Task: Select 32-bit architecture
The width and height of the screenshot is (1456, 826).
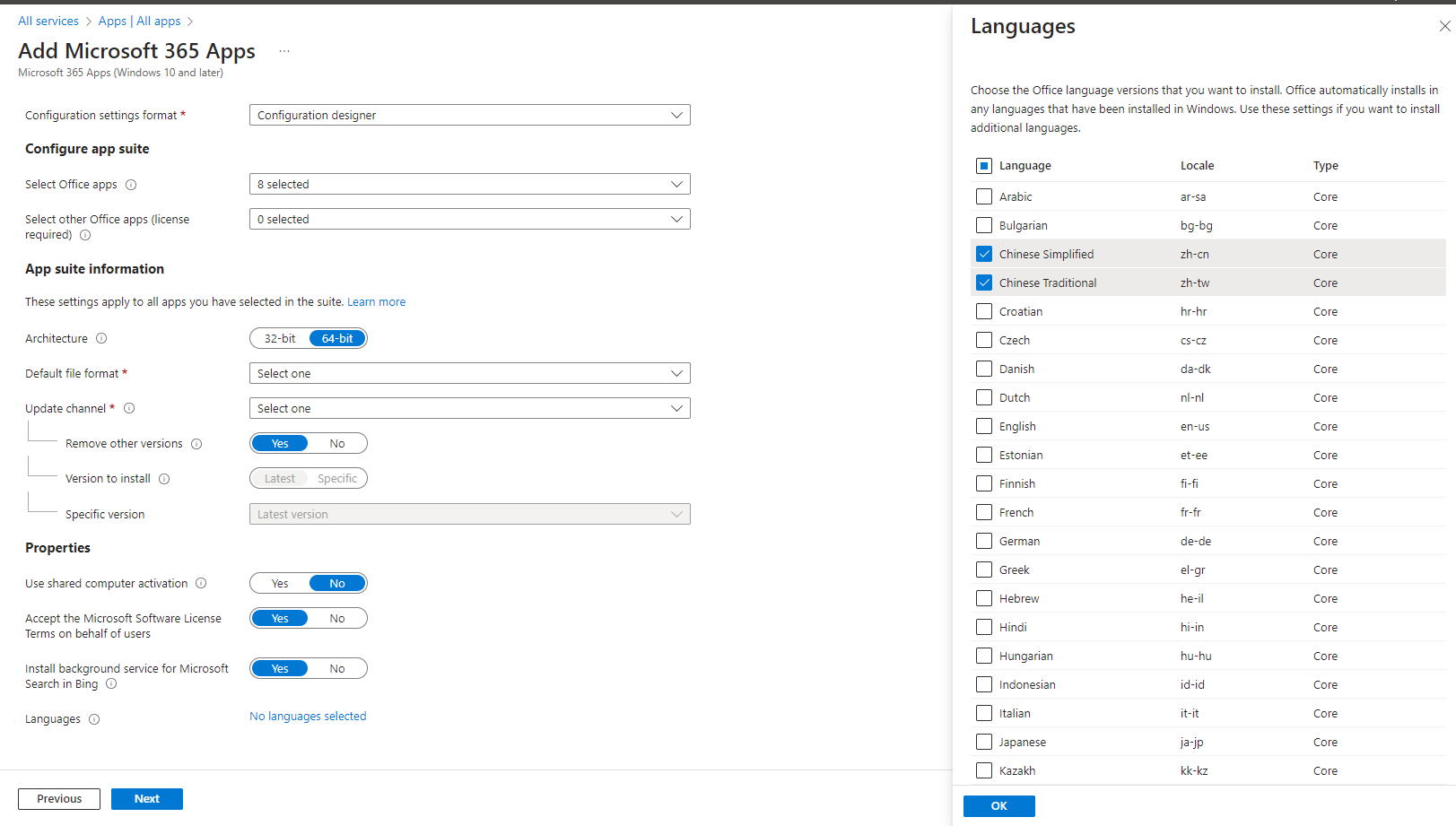Action: click(280, 338)
